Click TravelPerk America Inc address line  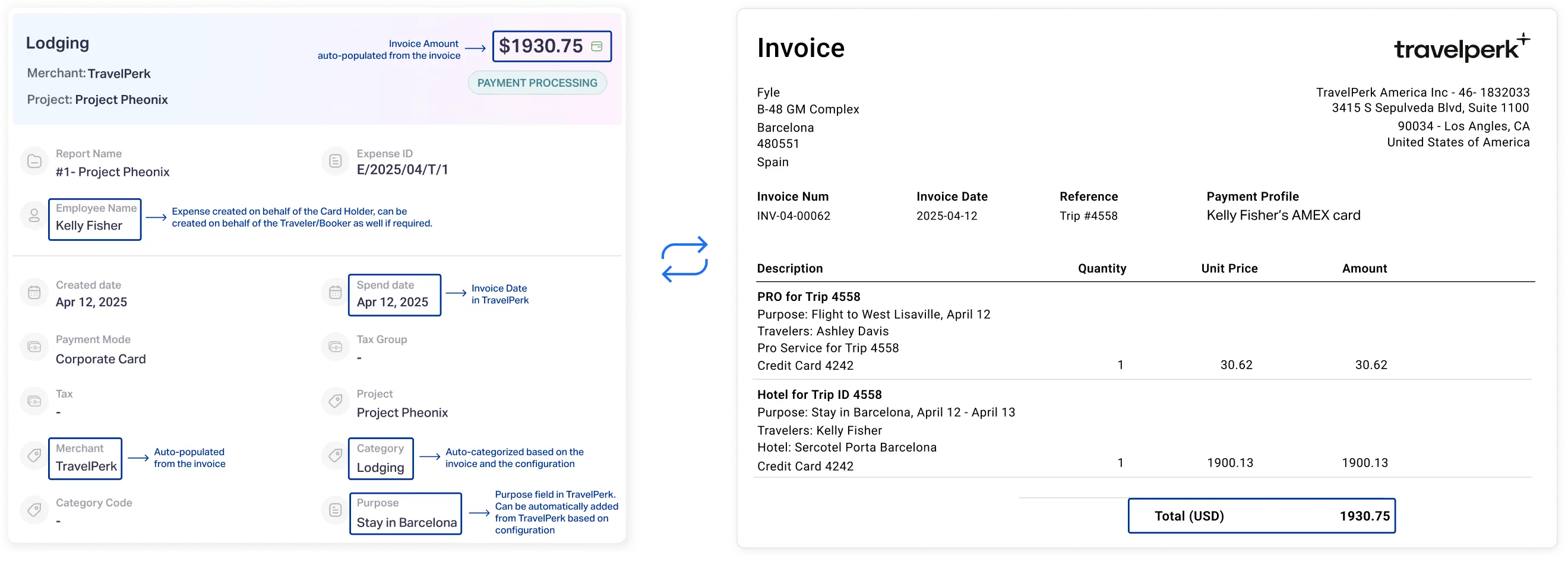[1422, 93]
